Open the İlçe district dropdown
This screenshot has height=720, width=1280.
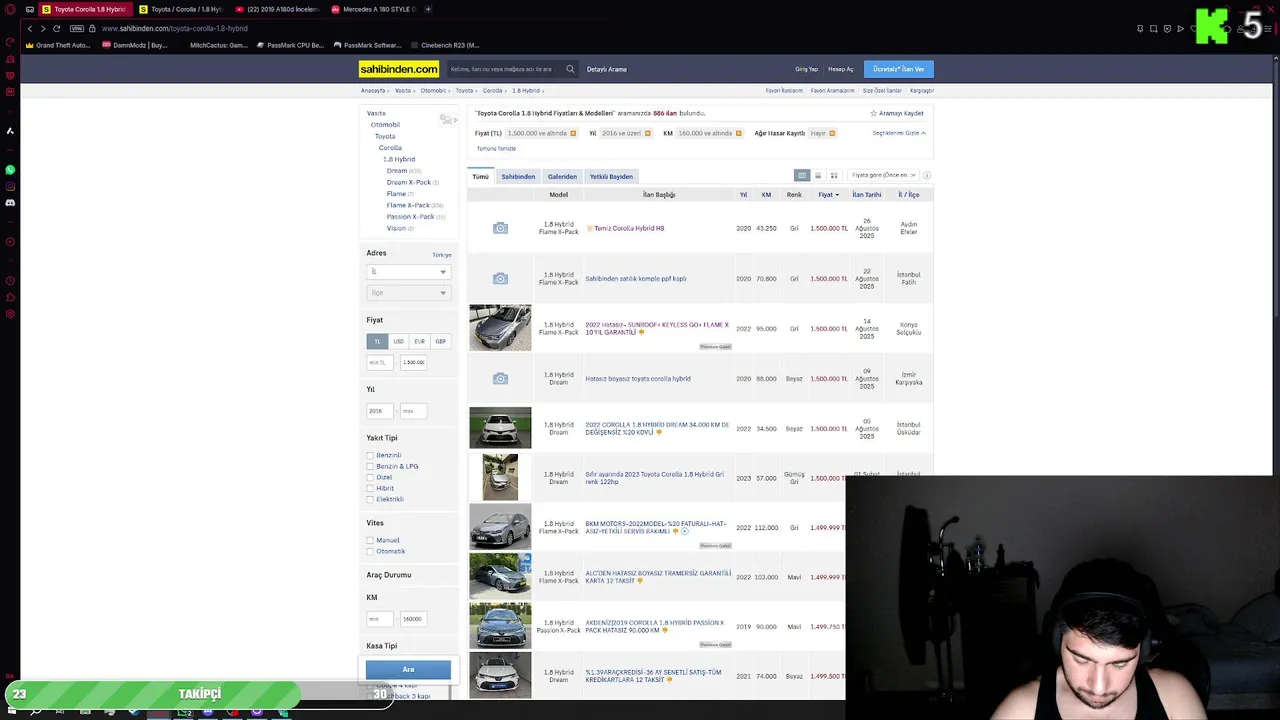pos(408,292)
